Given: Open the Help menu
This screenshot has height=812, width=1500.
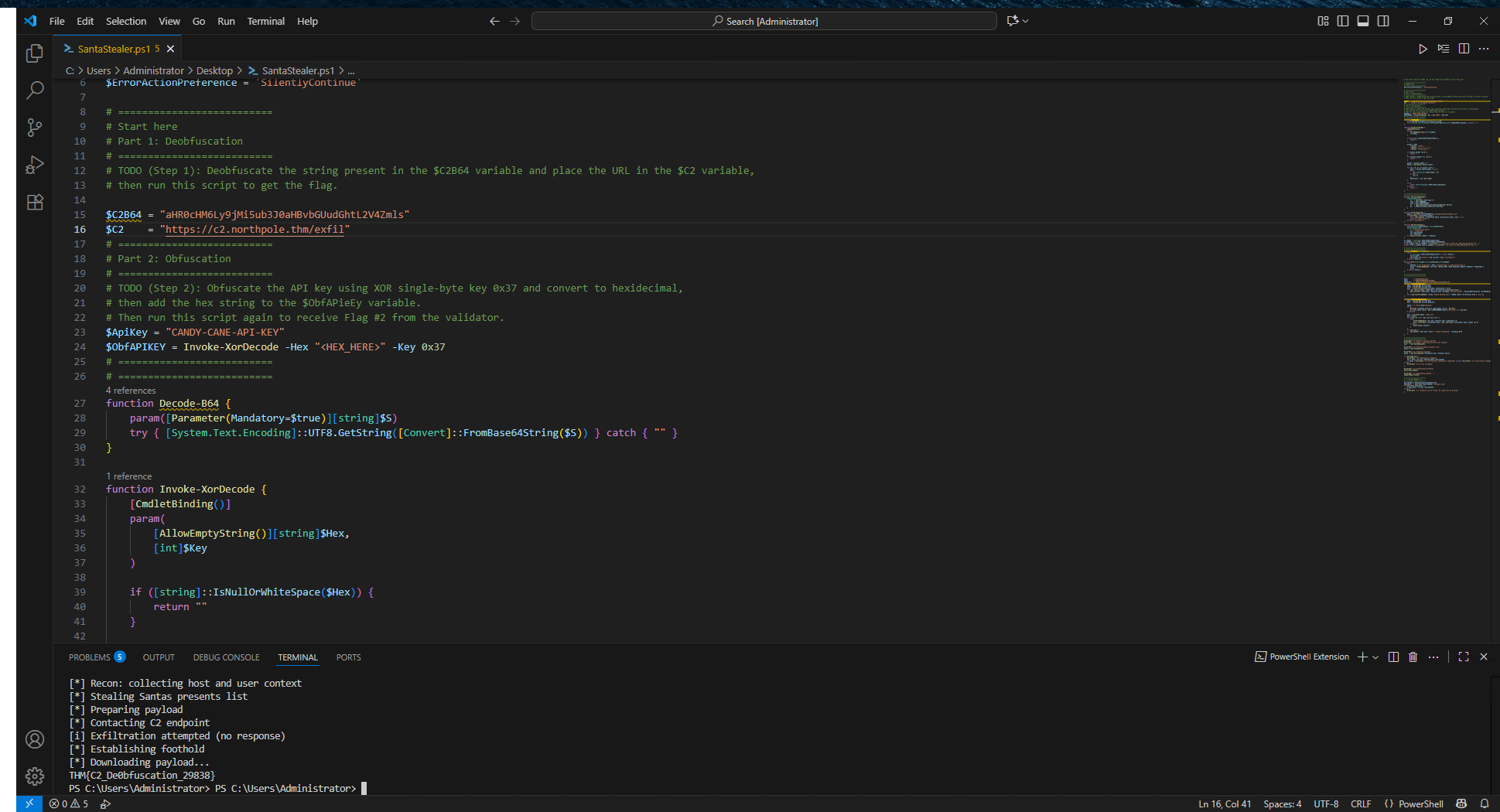Looking at the screenshot, I should [307, 21].
